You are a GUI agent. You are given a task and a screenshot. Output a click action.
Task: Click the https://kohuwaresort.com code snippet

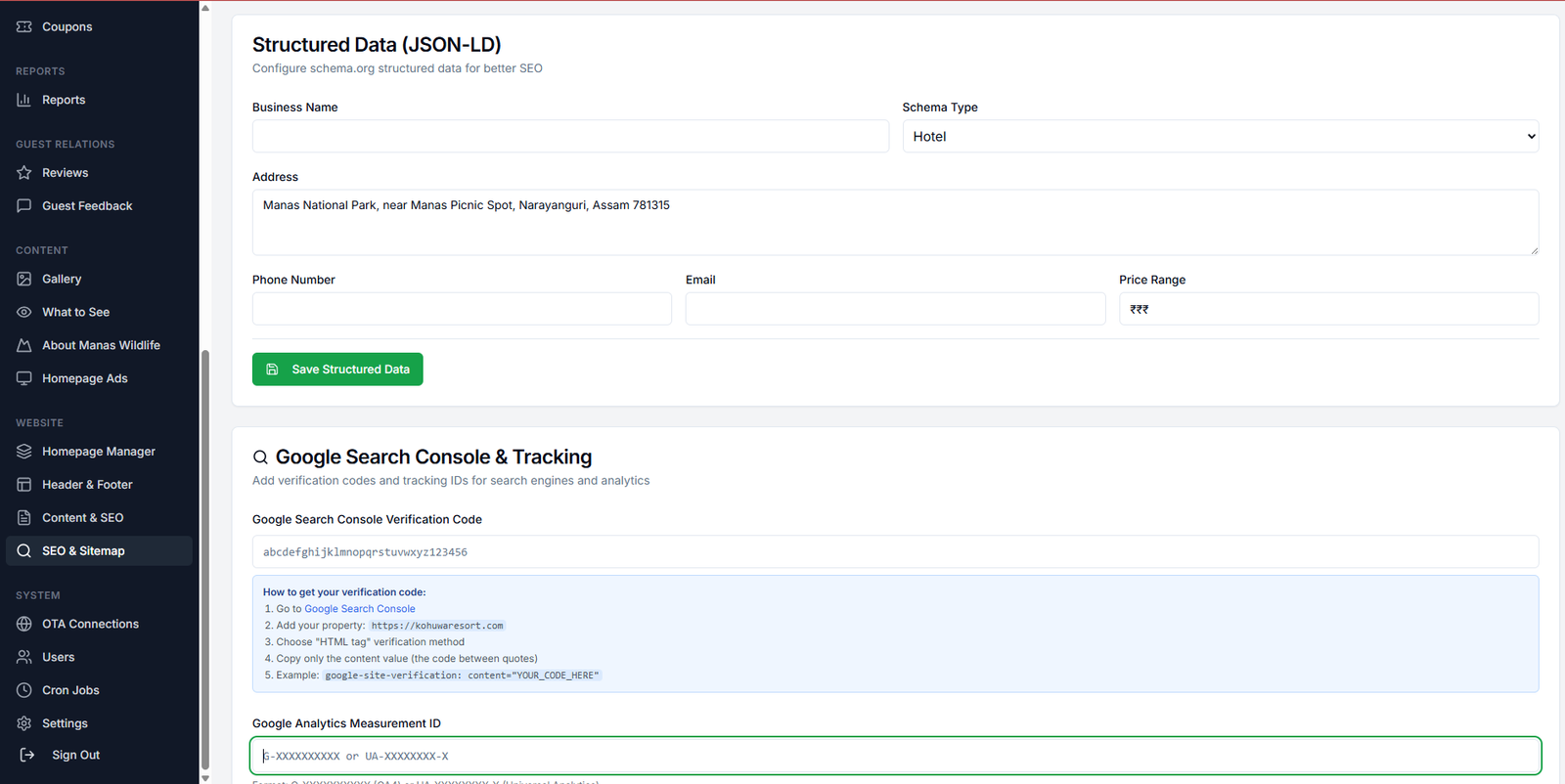[x=437, y=626]
